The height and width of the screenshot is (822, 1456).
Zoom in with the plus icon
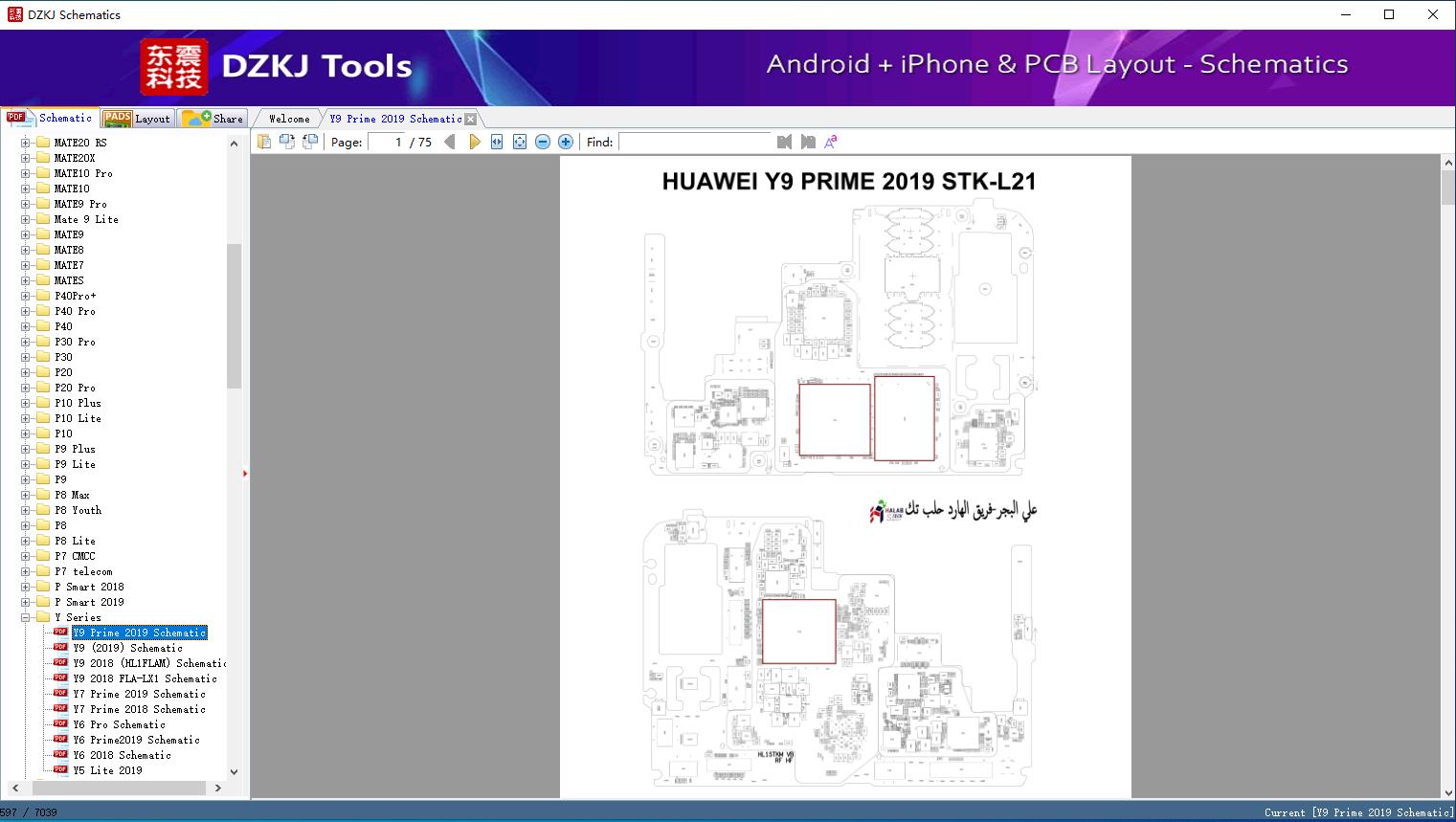tap(566, 142)
